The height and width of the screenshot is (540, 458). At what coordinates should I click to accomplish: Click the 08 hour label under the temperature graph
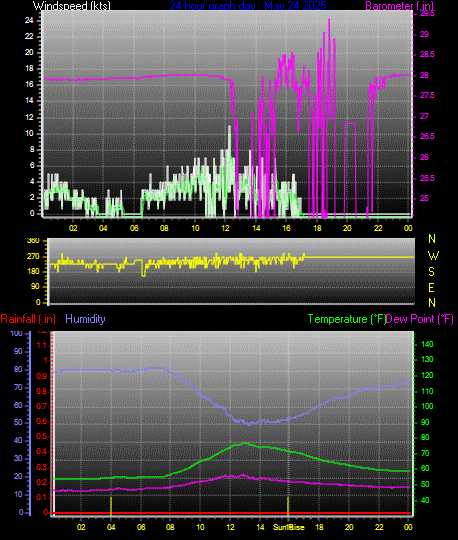pyautogui.click(x=170, y=527)
